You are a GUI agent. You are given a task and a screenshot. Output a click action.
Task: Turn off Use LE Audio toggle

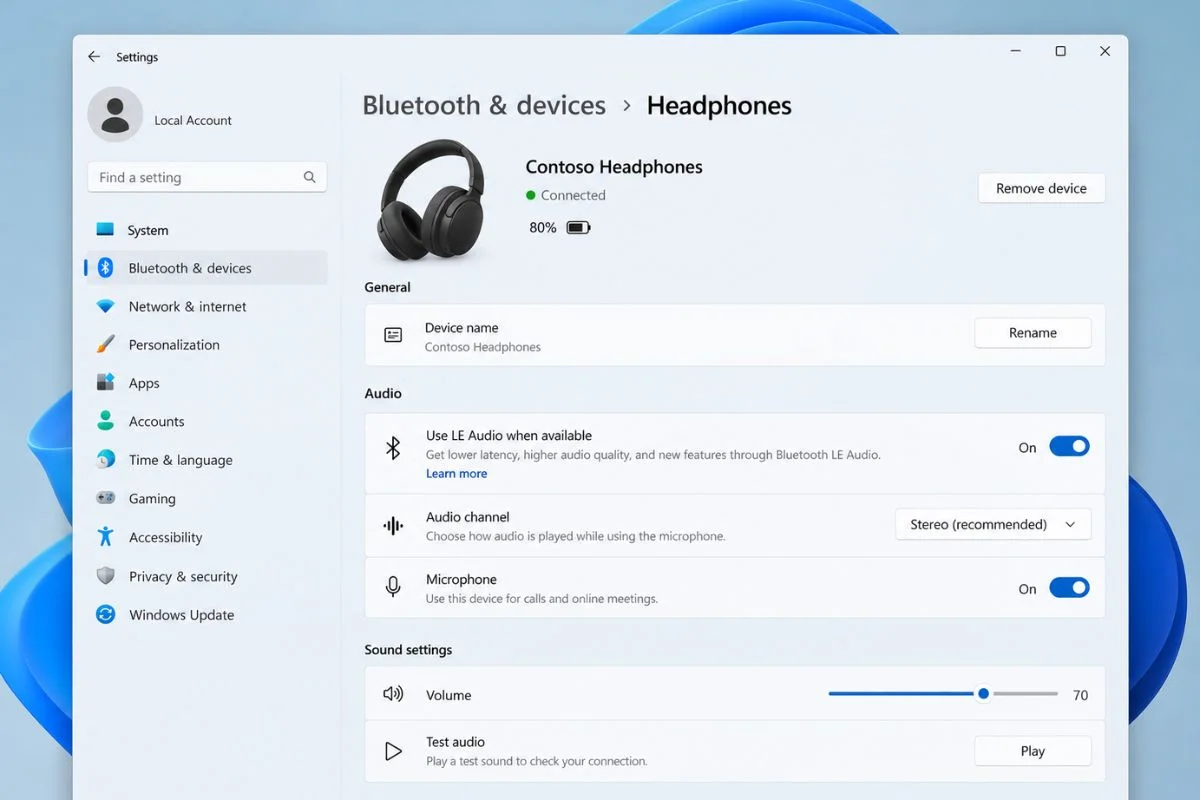click(1069, 446)
